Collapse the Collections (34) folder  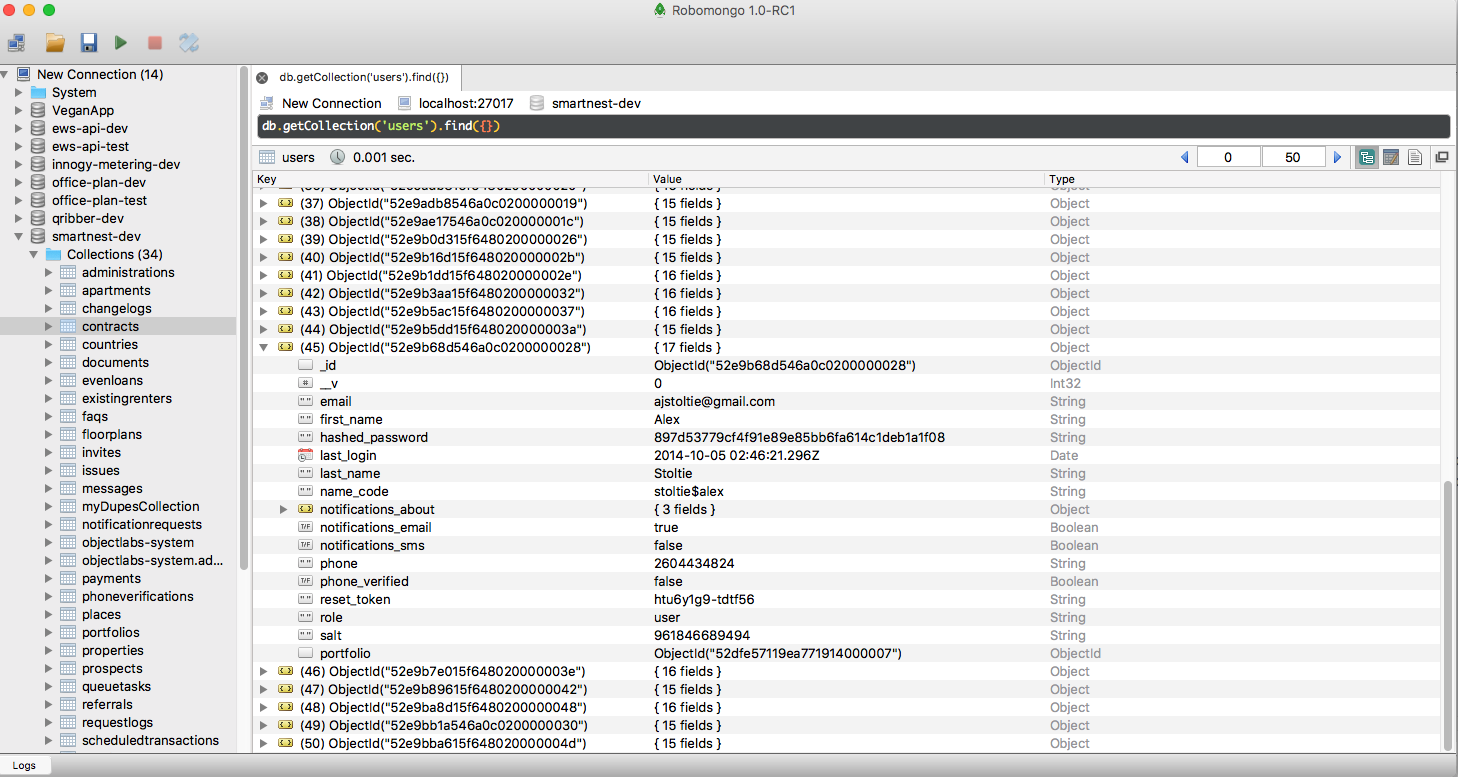point(34,254)
